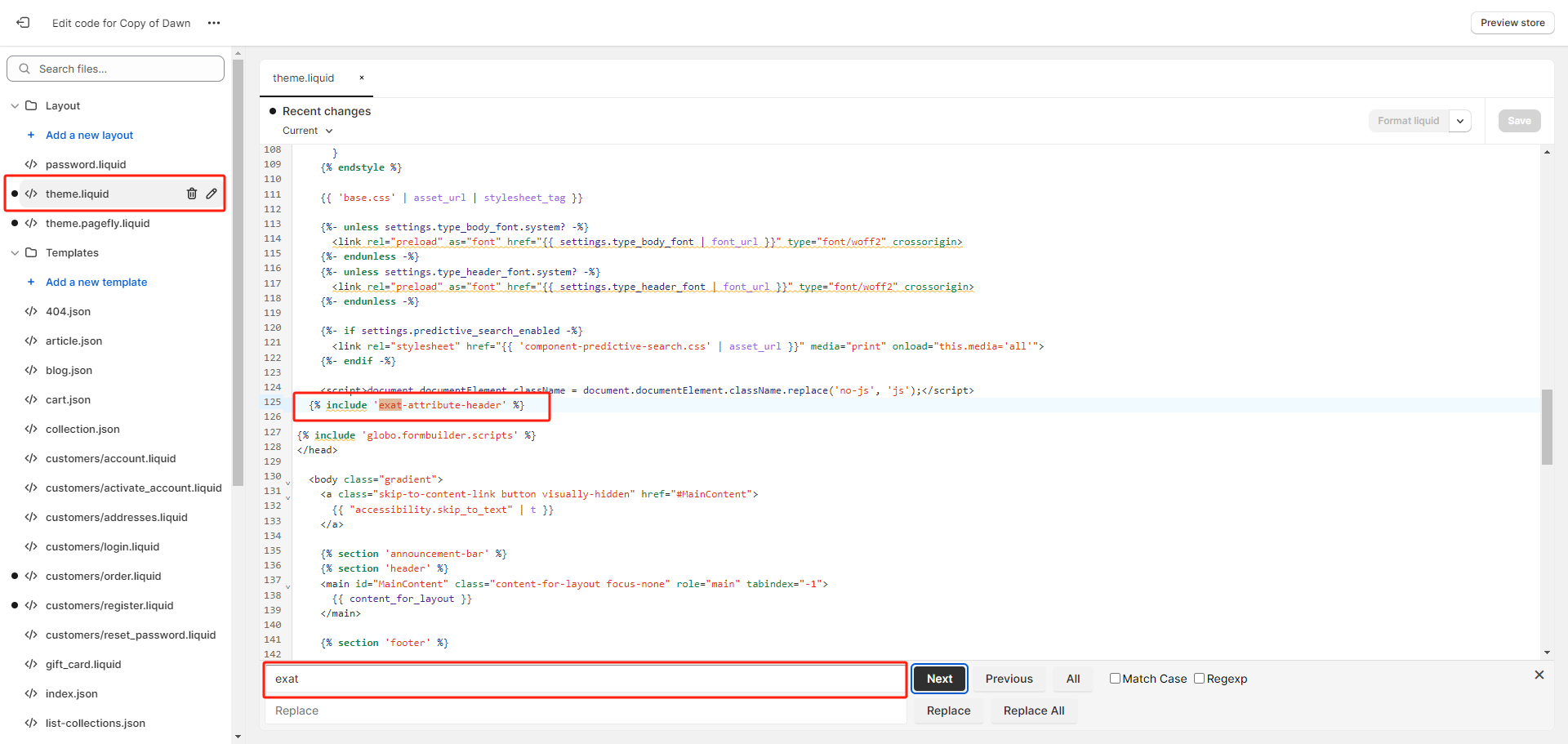
Task: Click the highlighted exat match on line 125
Action: (x=390, y=405)
